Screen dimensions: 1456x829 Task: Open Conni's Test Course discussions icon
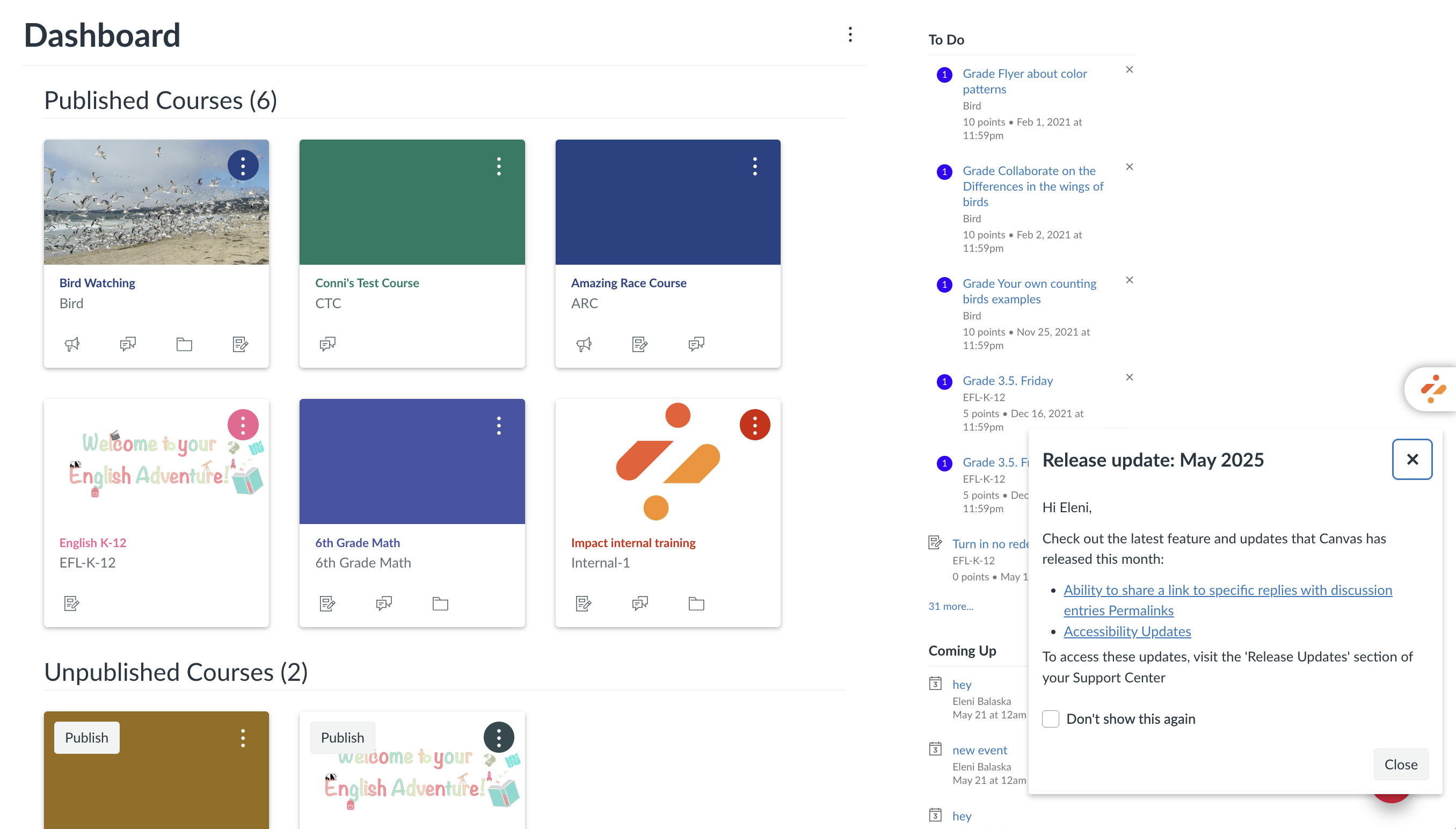[x=327, y=344]
